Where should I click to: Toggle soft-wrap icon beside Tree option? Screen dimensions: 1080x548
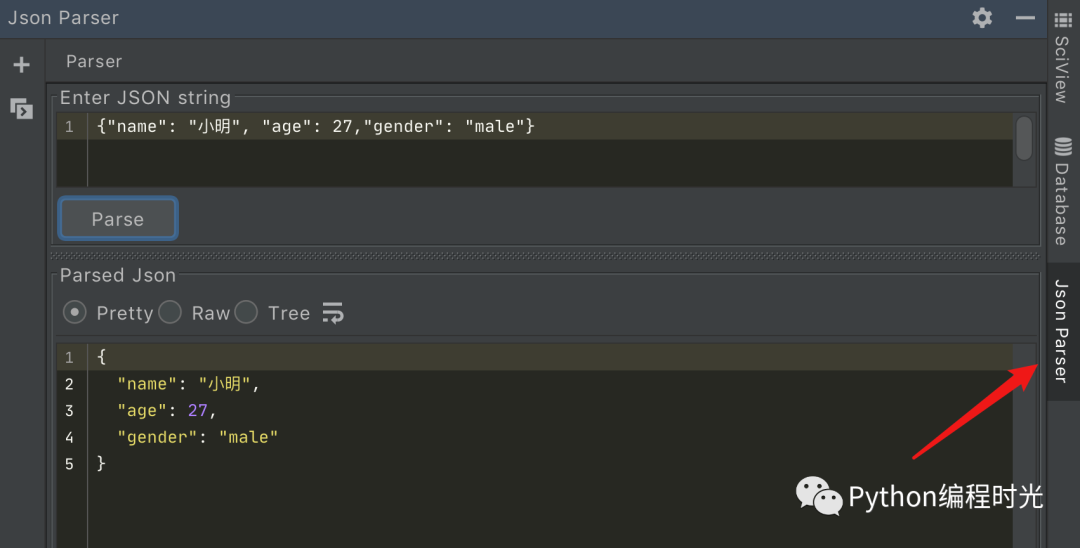[333, 313]
